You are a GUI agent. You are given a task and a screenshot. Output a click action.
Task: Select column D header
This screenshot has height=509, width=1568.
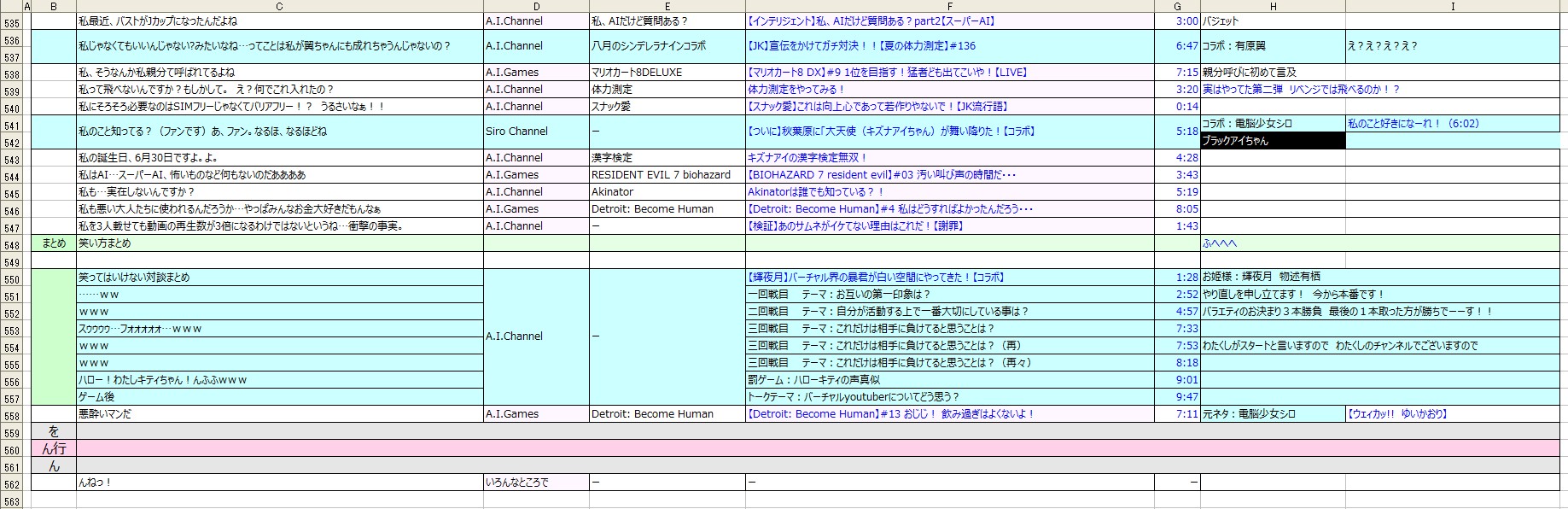pyautogui.click(x=536, y=7)
